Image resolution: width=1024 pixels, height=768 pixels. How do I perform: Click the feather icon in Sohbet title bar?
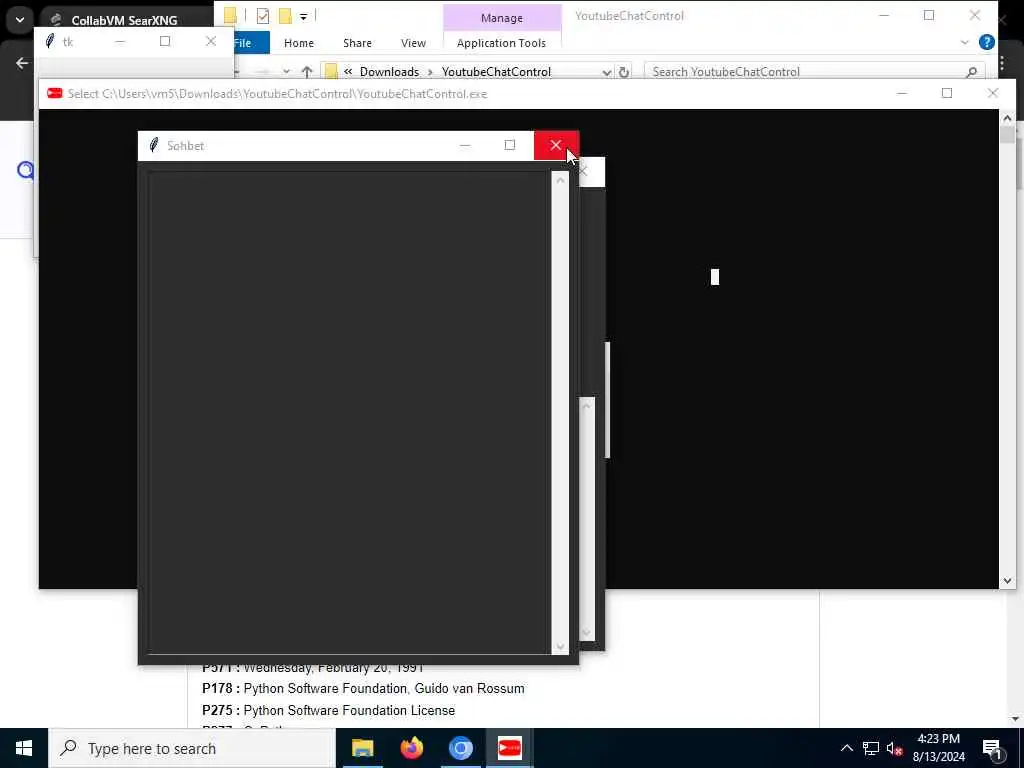[154, 145]
